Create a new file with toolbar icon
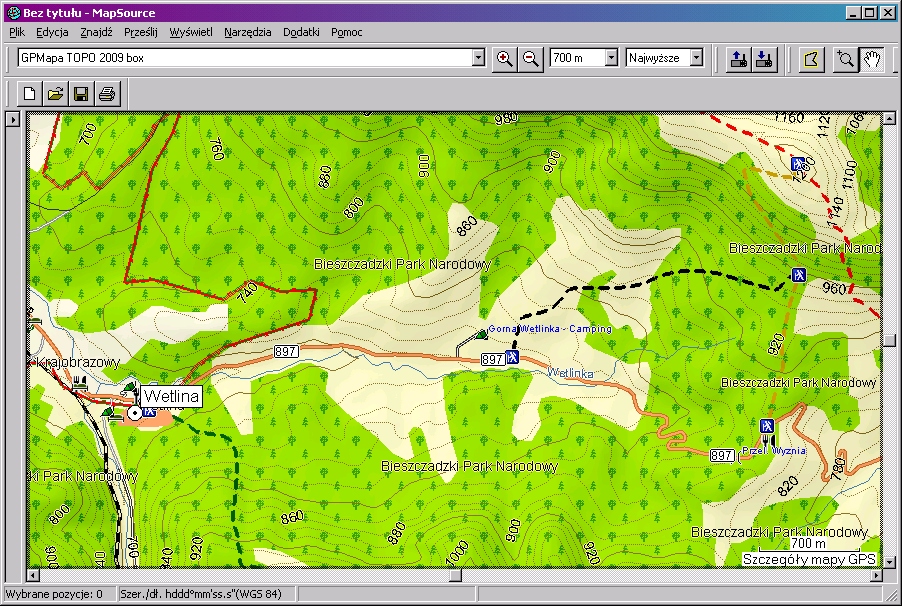The width and height of the screenshot is (902, 606). (30, 95)
